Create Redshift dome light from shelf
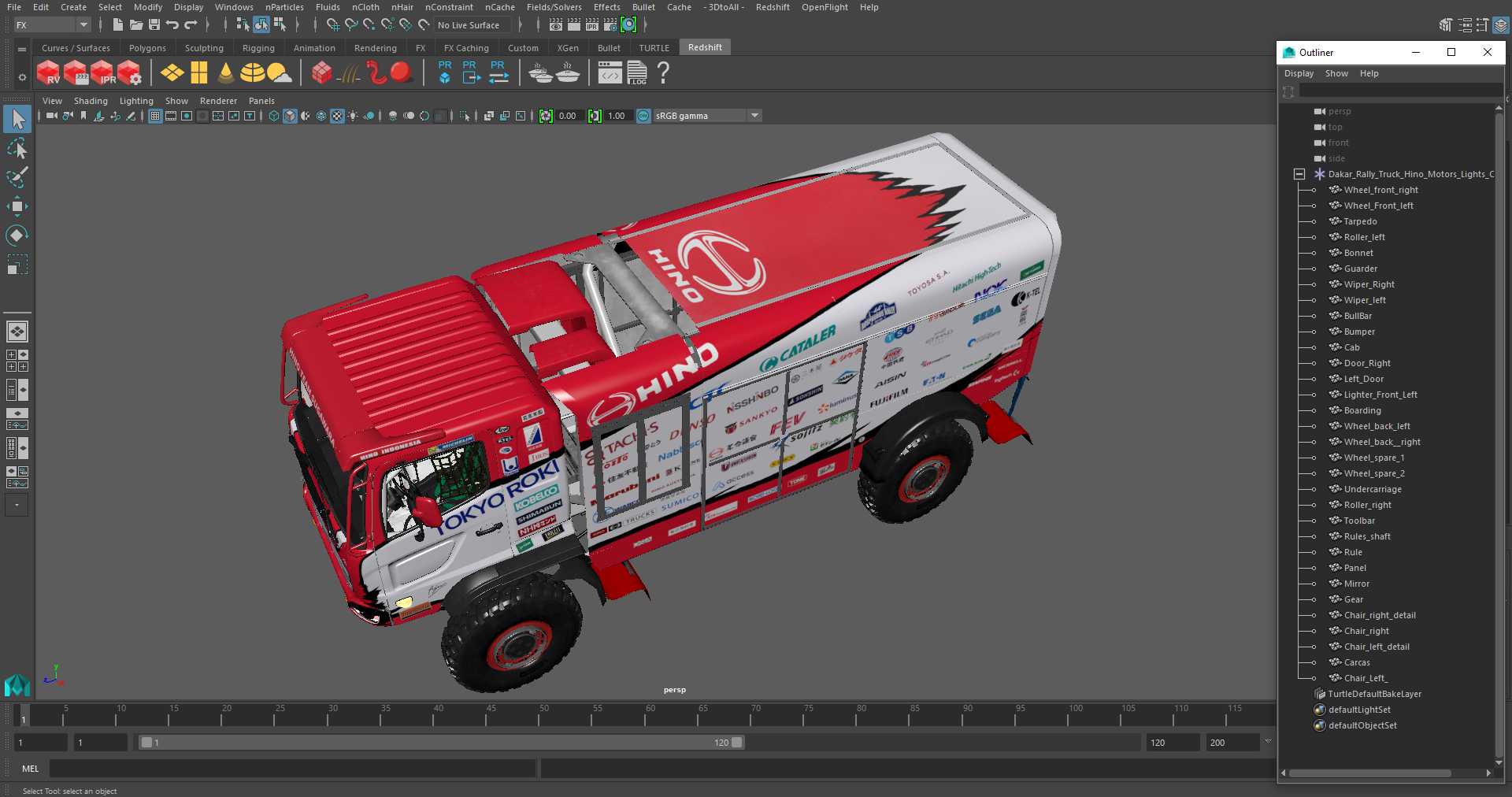 pos(252,73)
